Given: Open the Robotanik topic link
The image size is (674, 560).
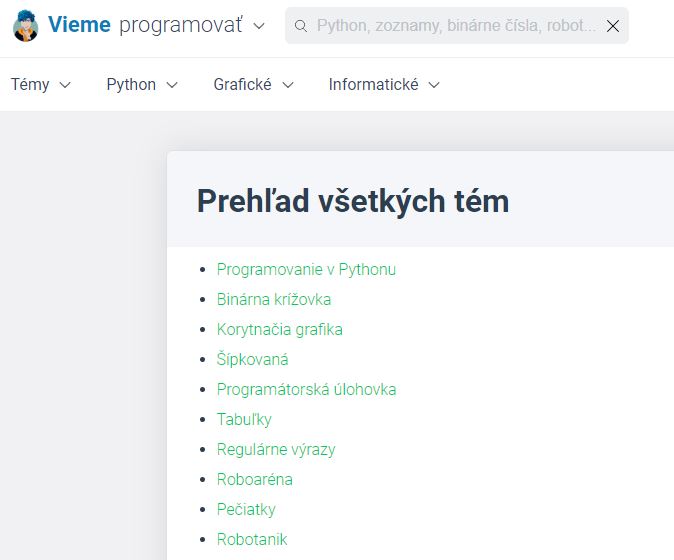Looking at the screenshot, I should [x=252, y=539].
